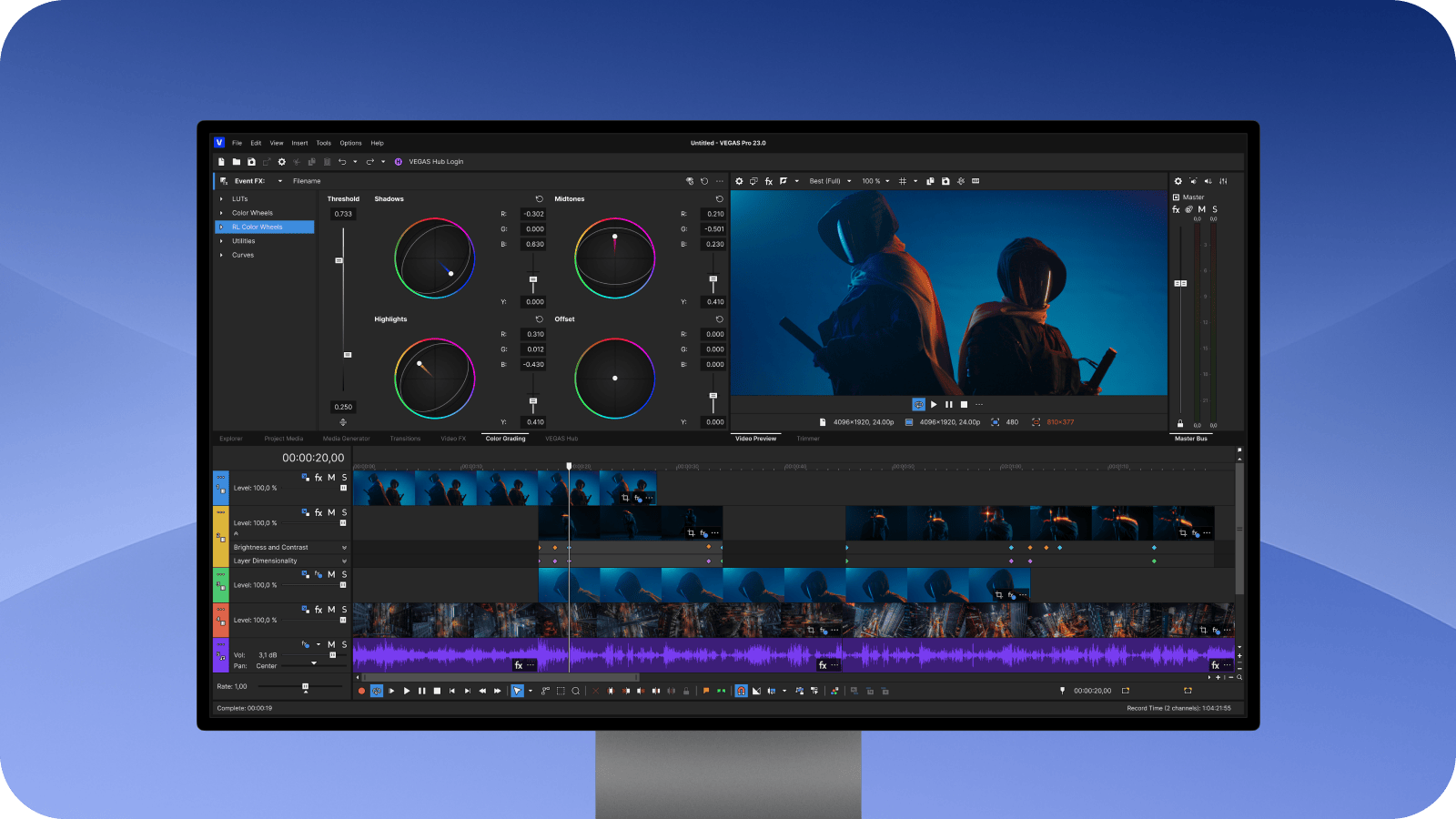Solo the green video track 3
The height and width of the screenshot is (819, 1456).
pyautogui.click(x=344, y=574)
